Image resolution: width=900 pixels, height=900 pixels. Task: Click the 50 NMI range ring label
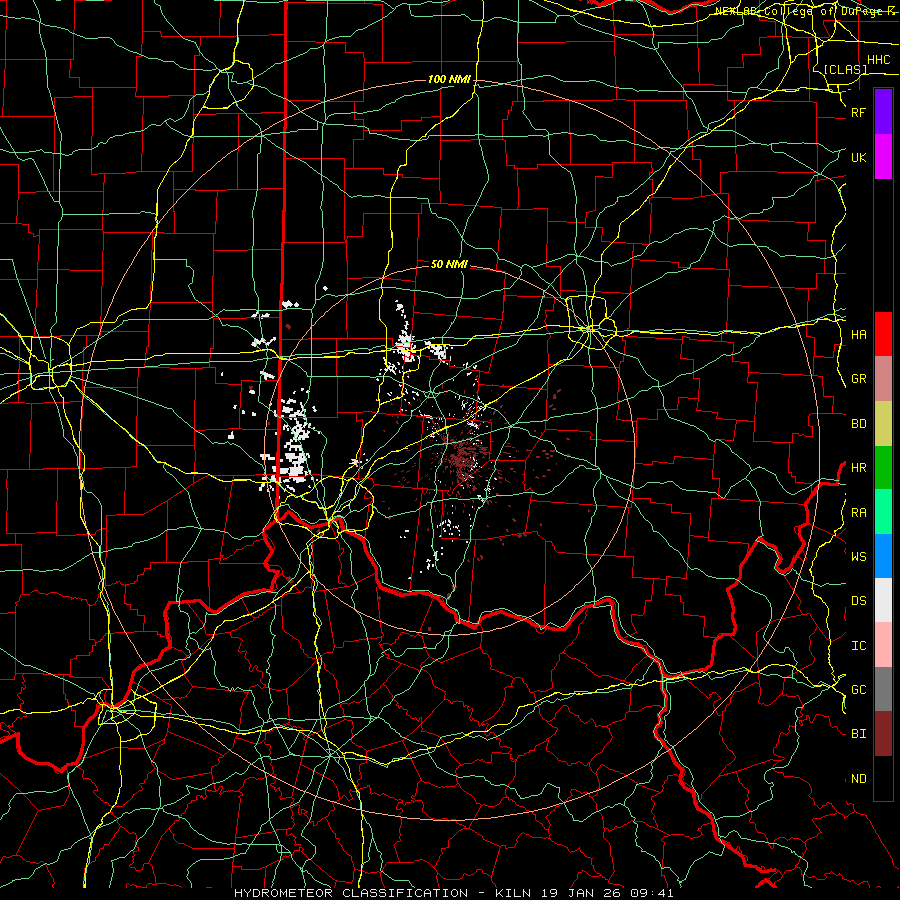coord(449,265)
